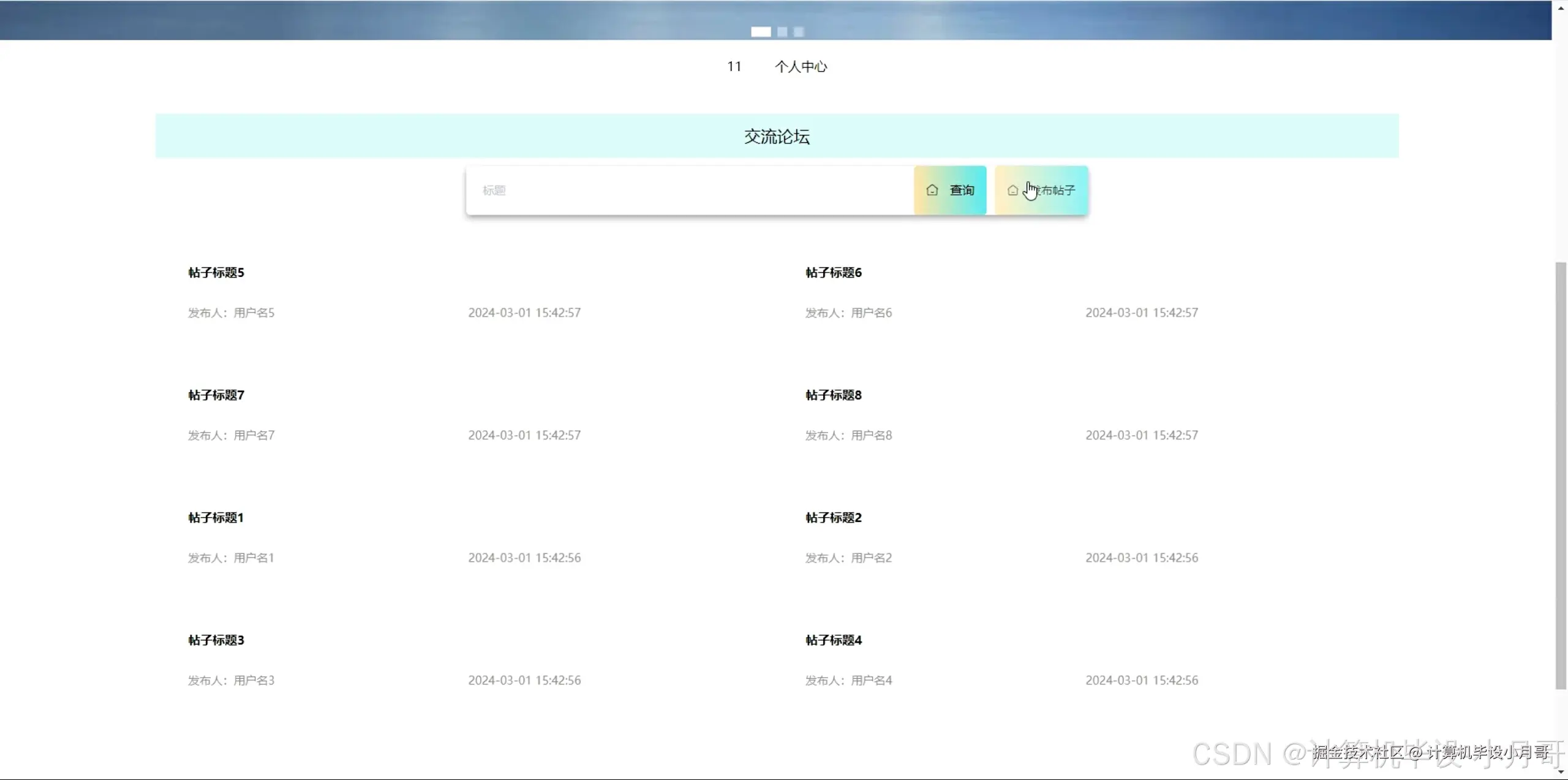Click the scrollbar down arrow
Viewport: 1568px width, 780px height.
click(1560, 773)
